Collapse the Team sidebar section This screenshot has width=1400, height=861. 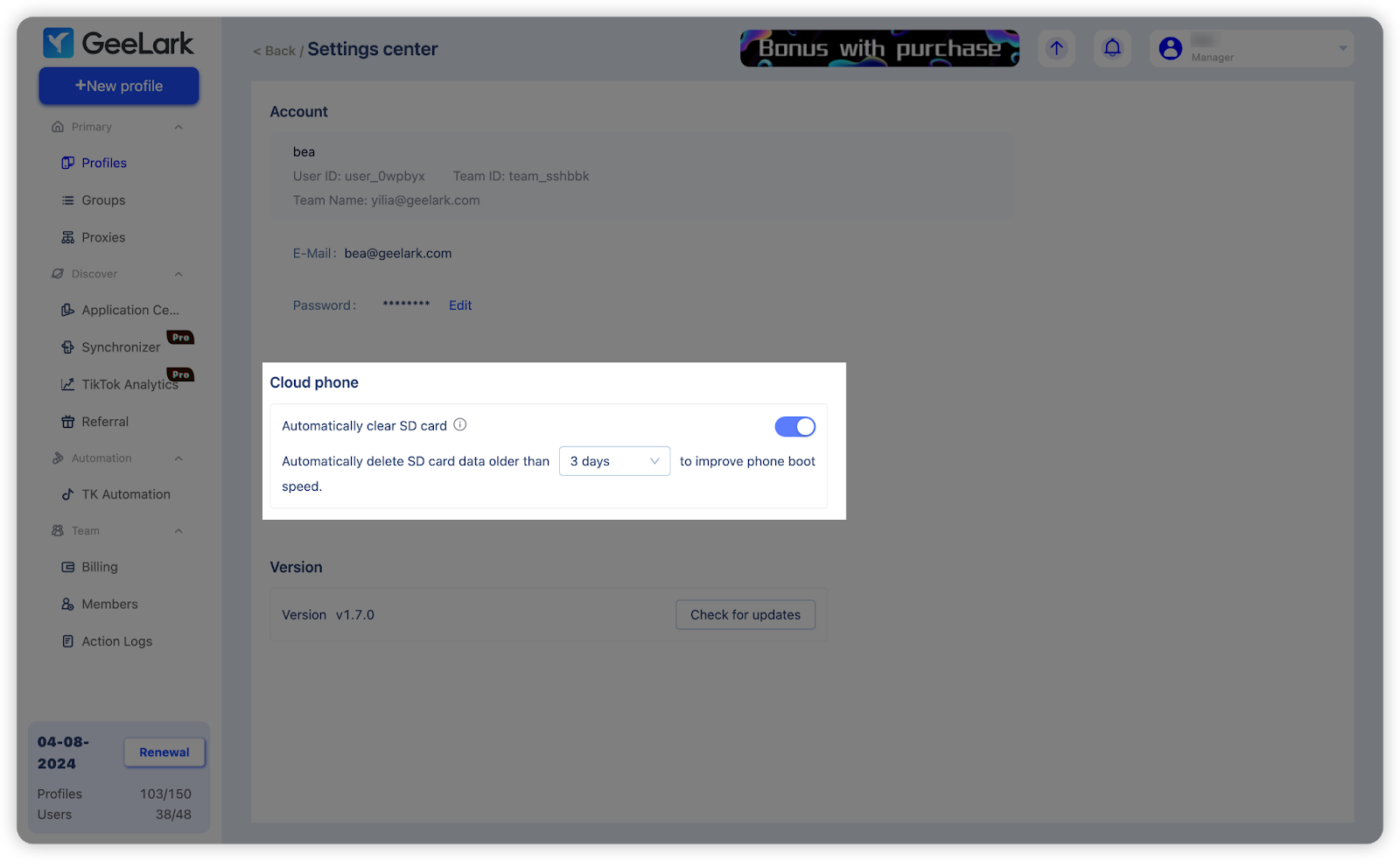coord(178,531)
